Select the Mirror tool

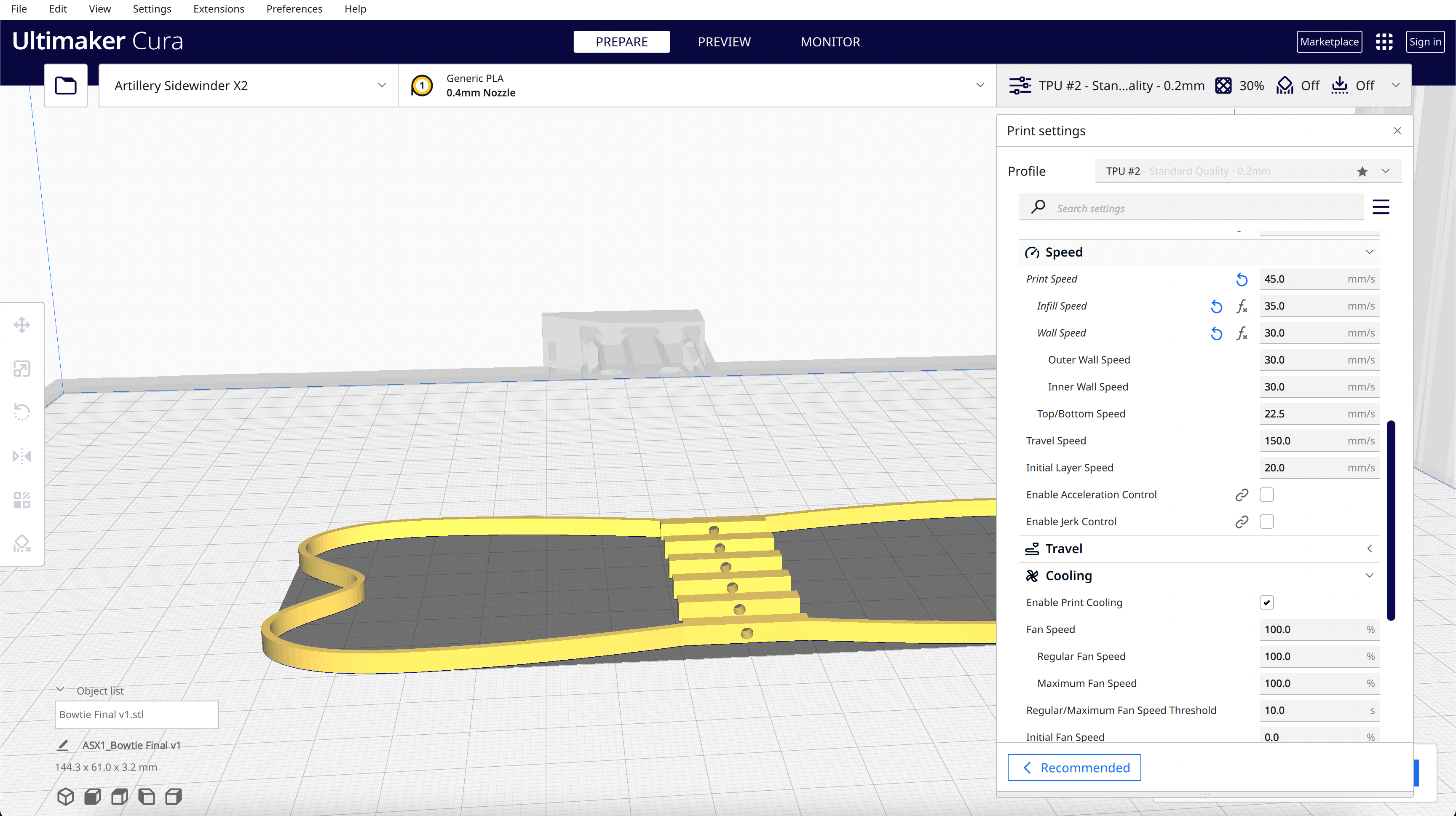click(21, 456)
